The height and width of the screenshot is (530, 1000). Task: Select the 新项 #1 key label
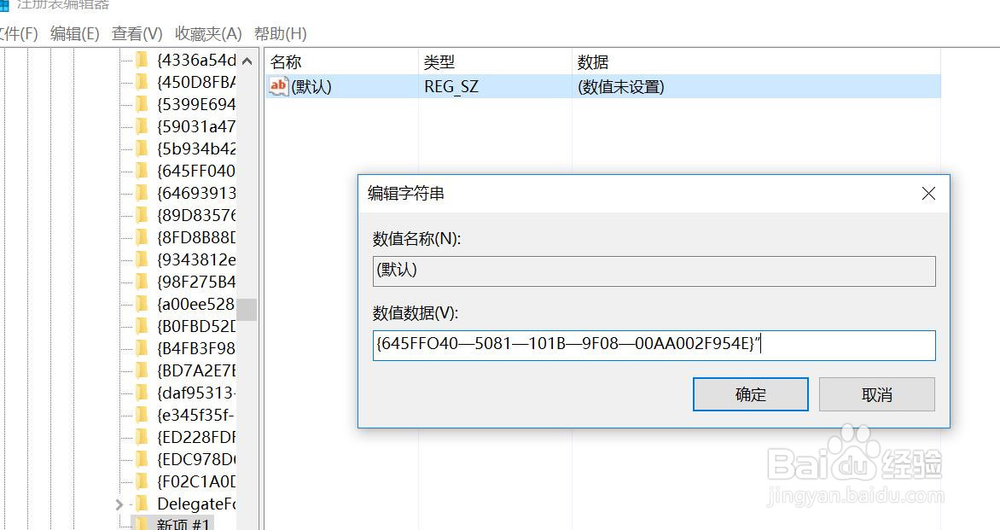(183, 524)
